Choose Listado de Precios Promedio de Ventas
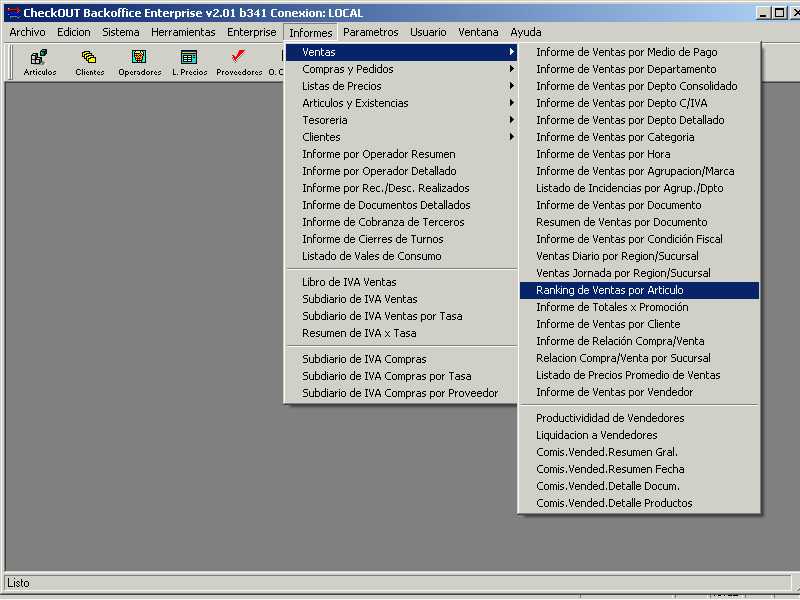This screenshot has width=800, height=600. coord(639,375)
